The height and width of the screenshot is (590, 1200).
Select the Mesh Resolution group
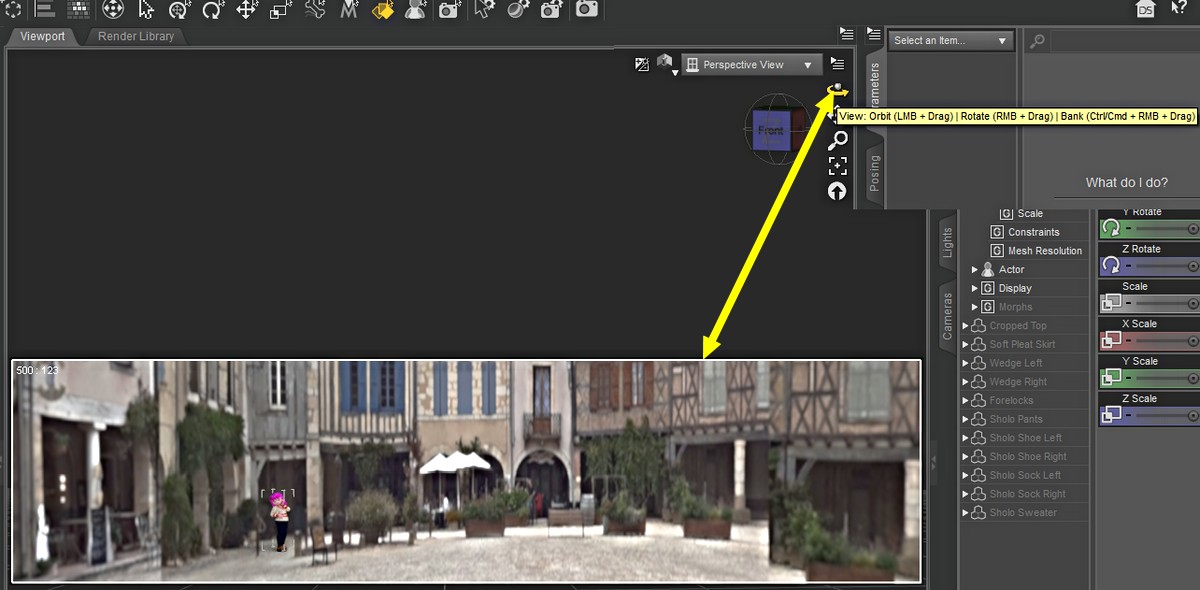point(1045,251)
